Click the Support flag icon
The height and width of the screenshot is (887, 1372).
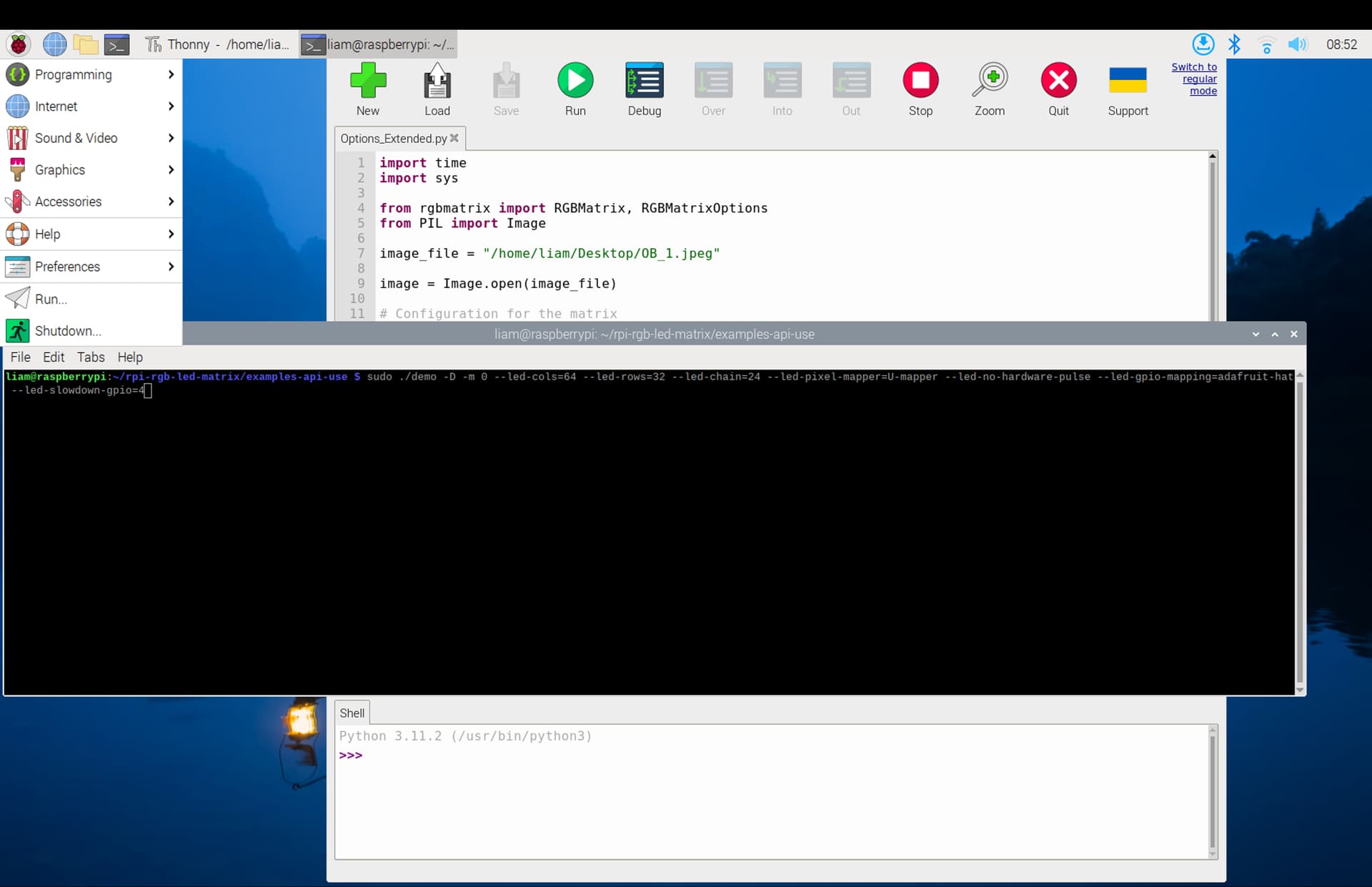click(1128, 80)
